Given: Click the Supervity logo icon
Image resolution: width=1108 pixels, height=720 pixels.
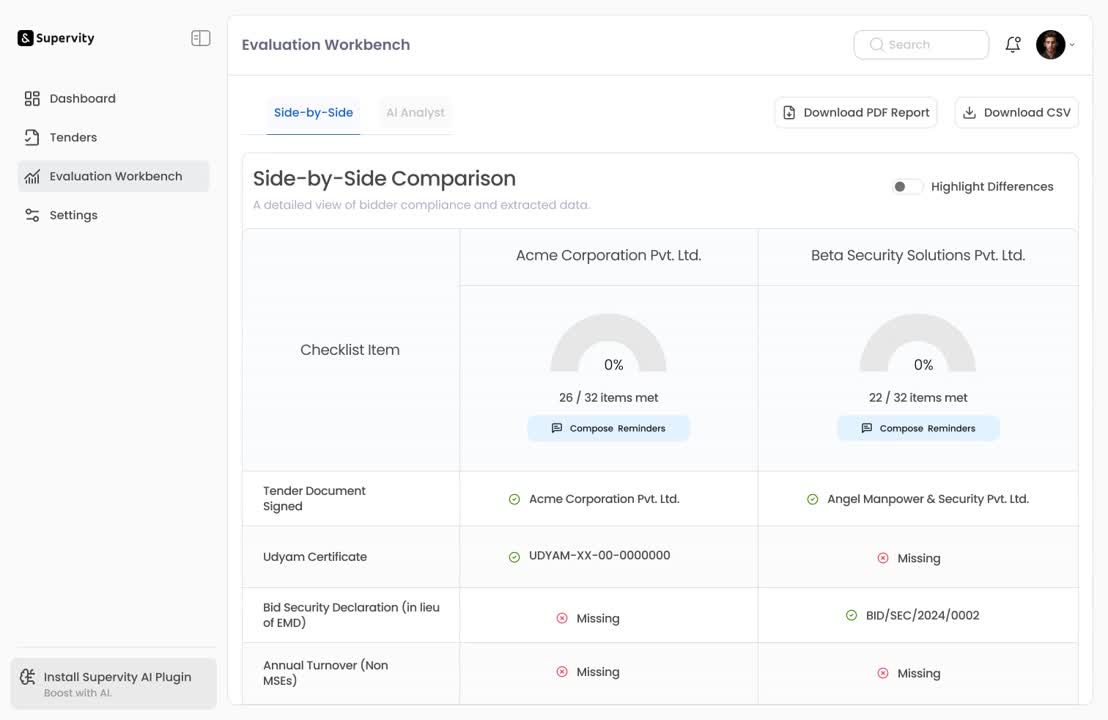Looking at the screenshot, I should [25, 38].
